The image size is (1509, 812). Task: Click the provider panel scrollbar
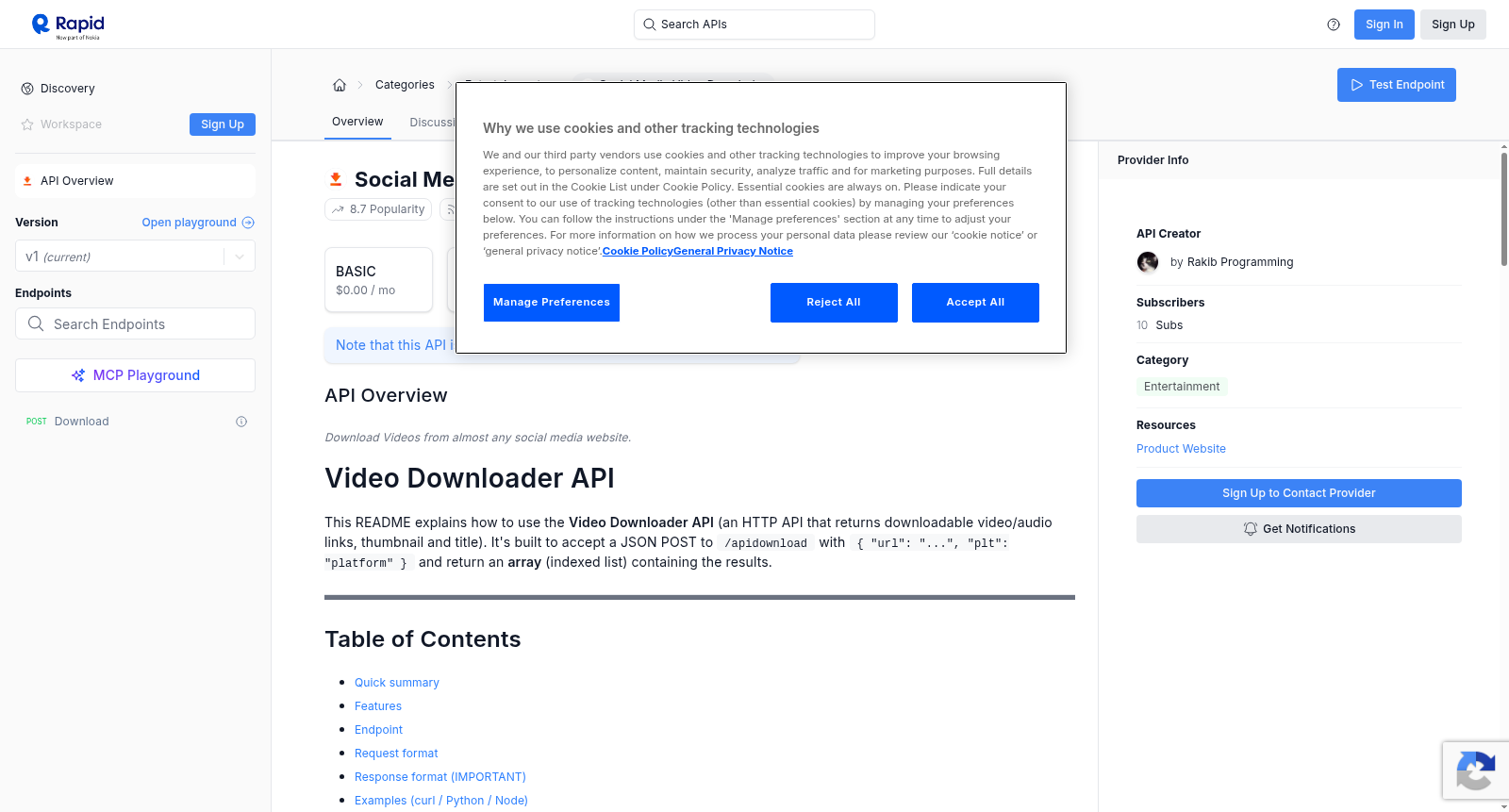coord(1504,209)
